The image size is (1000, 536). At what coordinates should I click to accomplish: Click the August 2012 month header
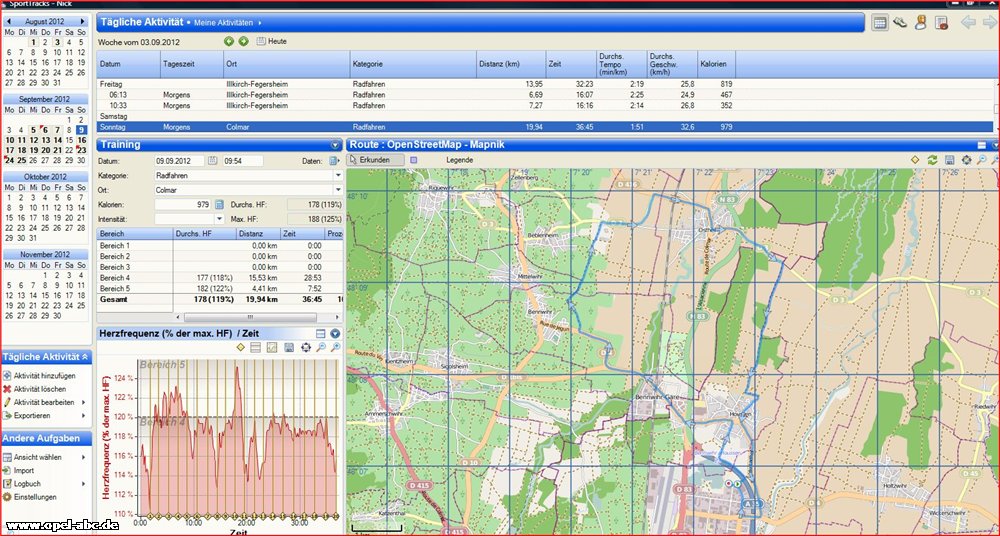tap(45, 22)
